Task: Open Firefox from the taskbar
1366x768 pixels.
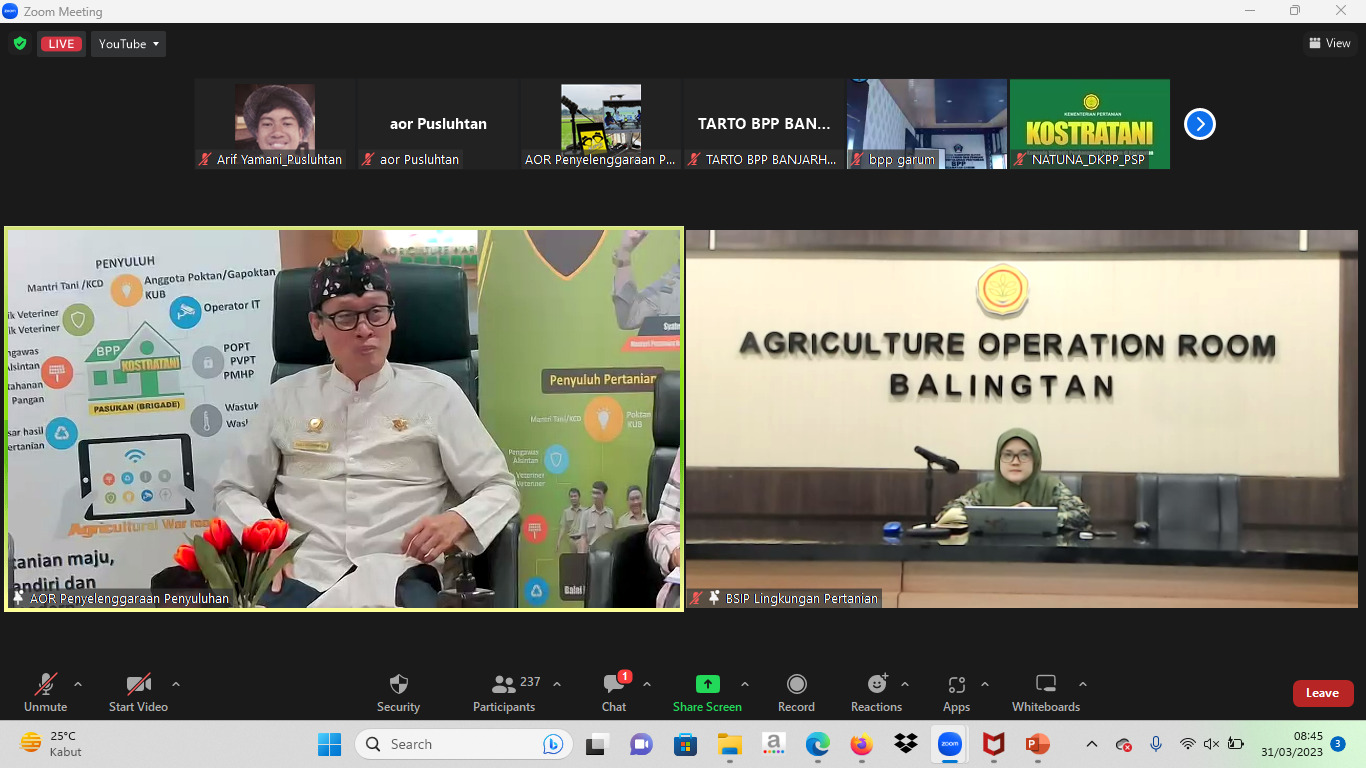Action: (861, 744)
